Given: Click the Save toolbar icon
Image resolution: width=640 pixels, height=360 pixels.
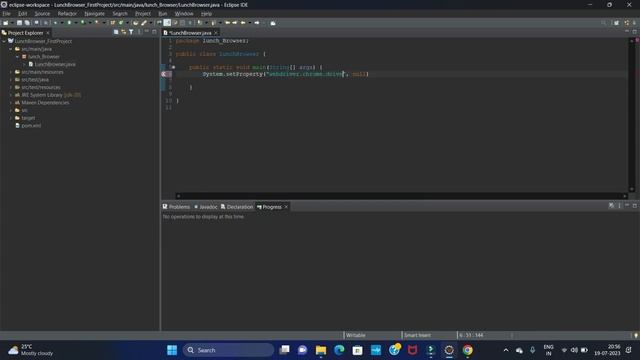Looking at the screenshot, I should [19, 23].
